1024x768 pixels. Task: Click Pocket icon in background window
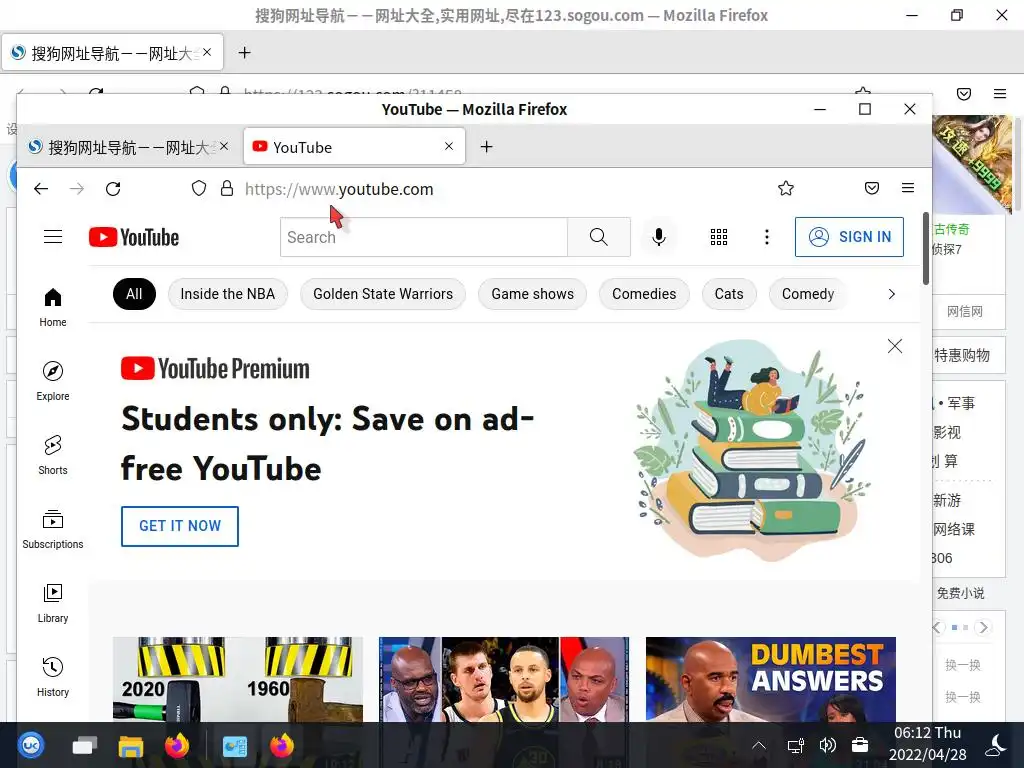[x=964, y=93]
